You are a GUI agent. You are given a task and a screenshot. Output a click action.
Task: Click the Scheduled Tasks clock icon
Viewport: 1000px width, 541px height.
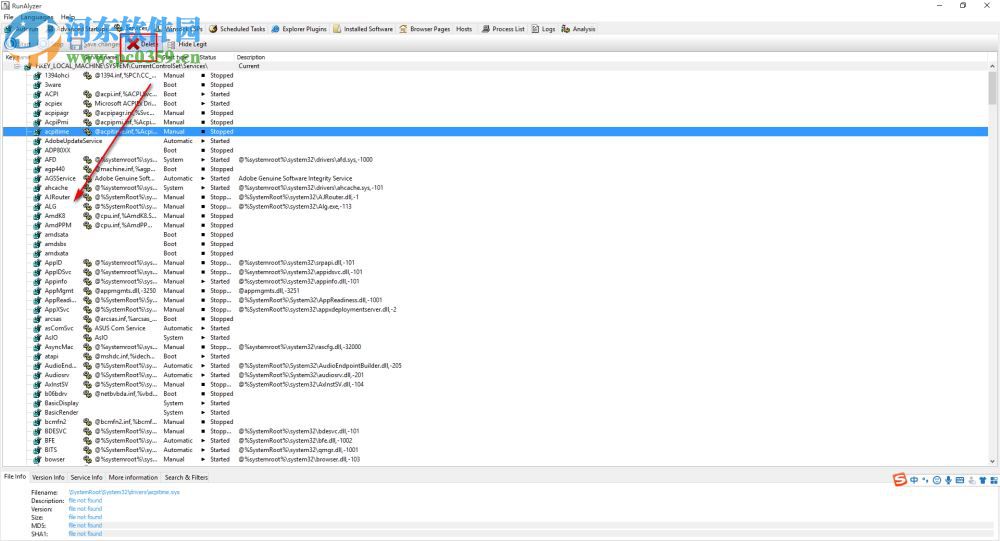213,29
